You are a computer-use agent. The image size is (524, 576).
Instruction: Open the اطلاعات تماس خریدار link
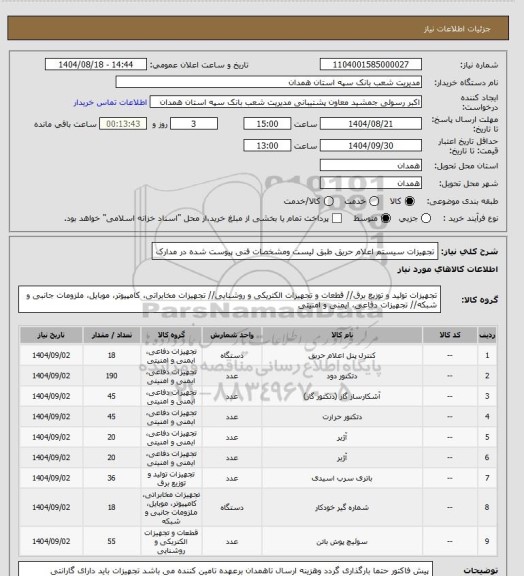click(110, 102)
